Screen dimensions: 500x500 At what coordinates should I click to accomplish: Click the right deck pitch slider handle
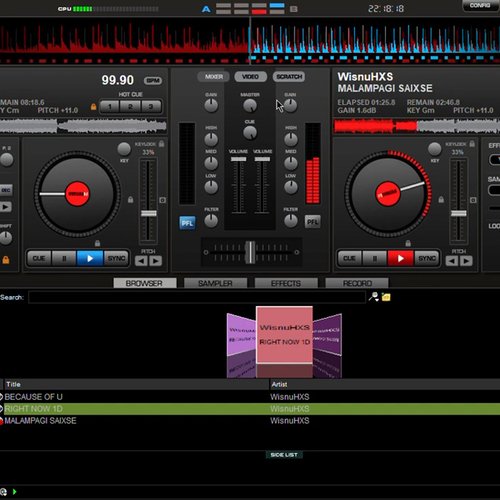click(459, 213)
